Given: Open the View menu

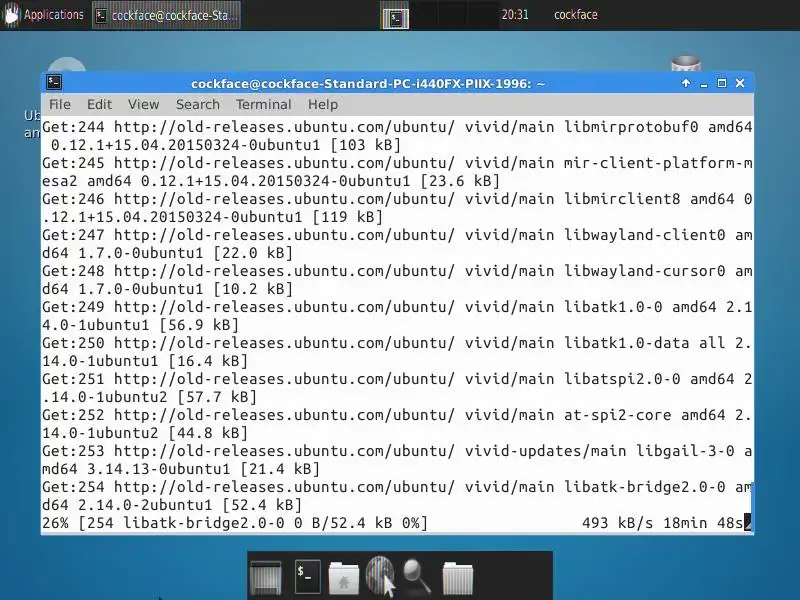Looking at the screenshot, I should [x=143, y=105].
